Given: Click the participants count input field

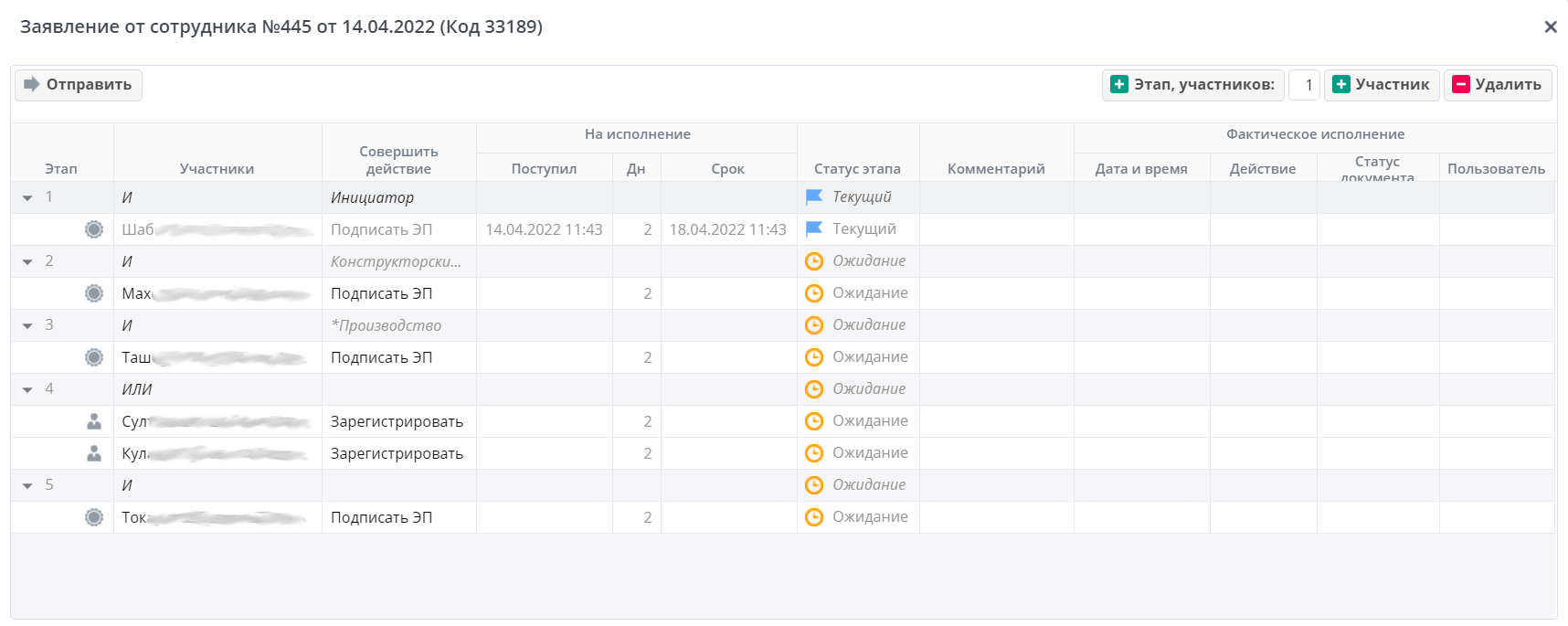Looking at the screenshot, I should 1304,85.
